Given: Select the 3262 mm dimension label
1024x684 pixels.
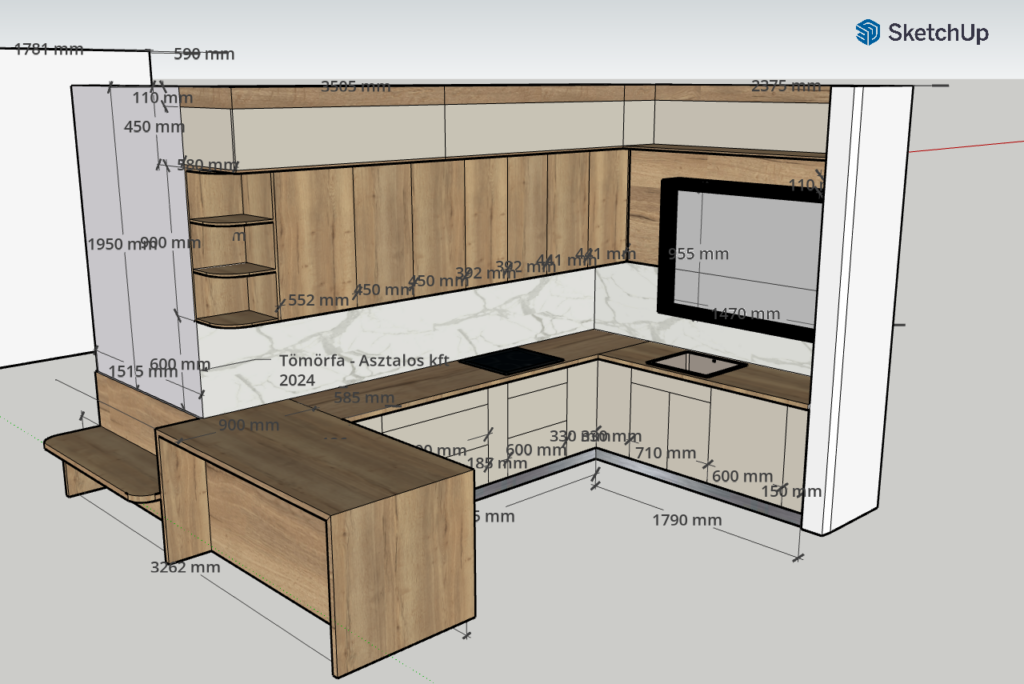Looking at the screenshot, I should tap(185, 567).
